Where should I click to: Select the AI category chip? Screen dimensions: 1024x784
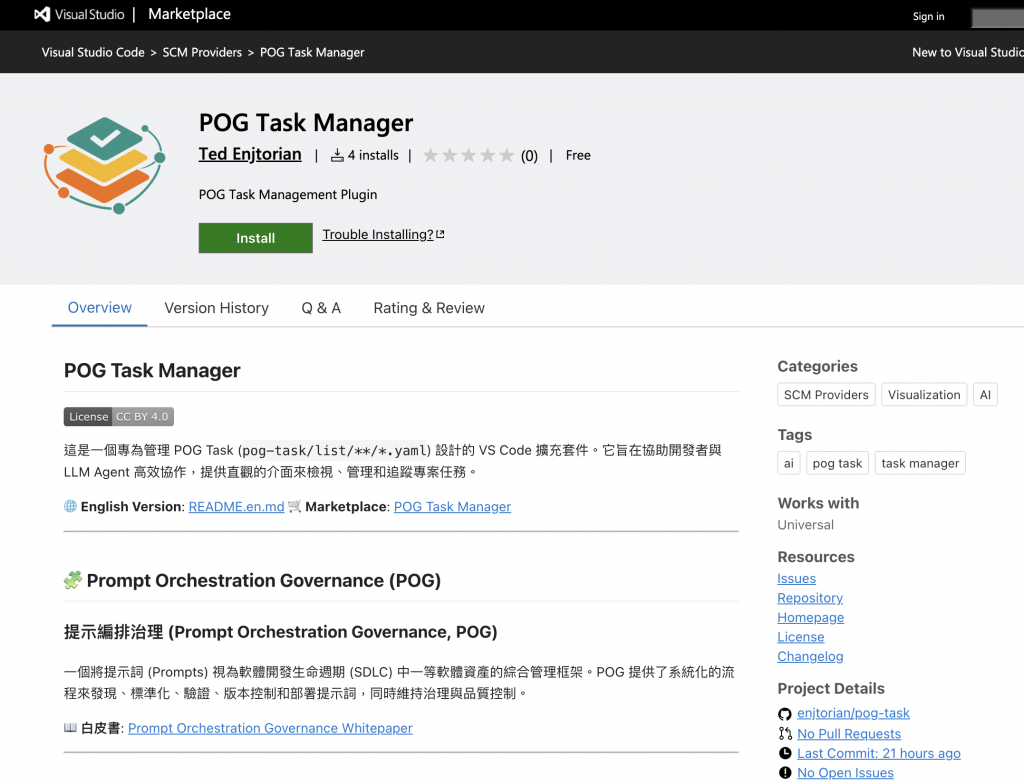985,395
